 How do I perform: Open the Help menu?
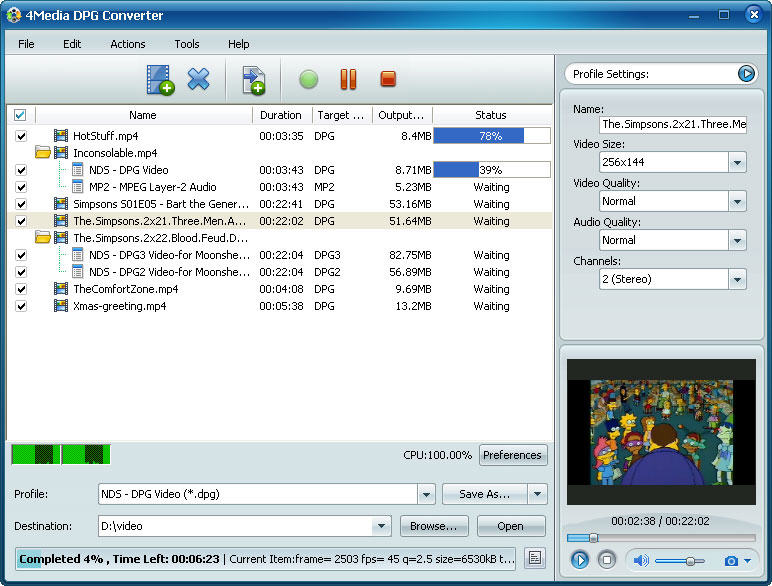pyautogui.click(x=238, y=44)
